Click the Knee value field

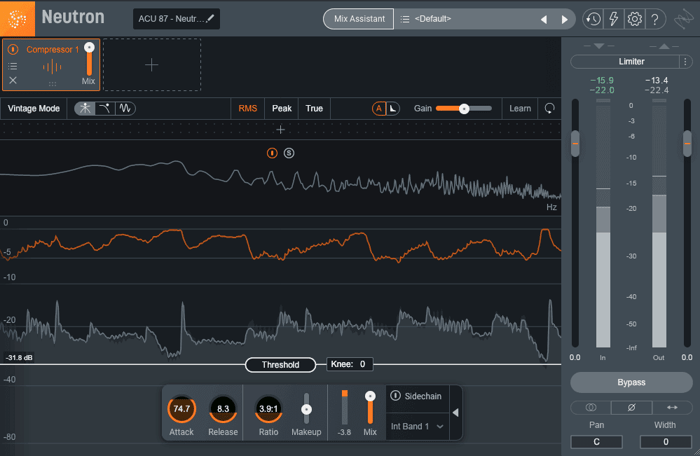click(350, 364)
